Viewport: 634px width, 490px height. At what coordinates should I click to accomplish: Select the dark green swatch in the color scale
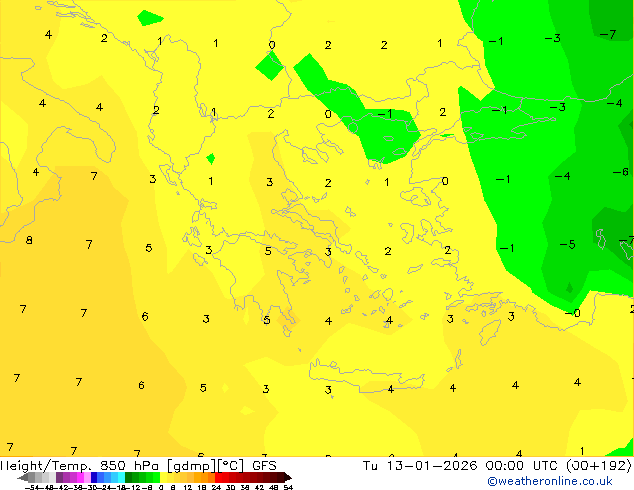[129, 477]
